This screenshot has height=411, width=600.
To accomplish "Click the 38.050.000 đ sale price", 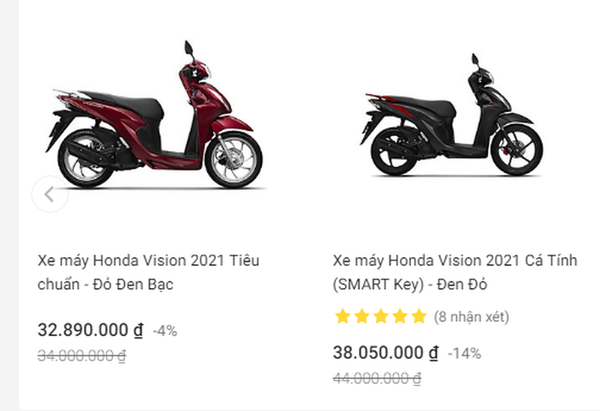I will point(385,353).
